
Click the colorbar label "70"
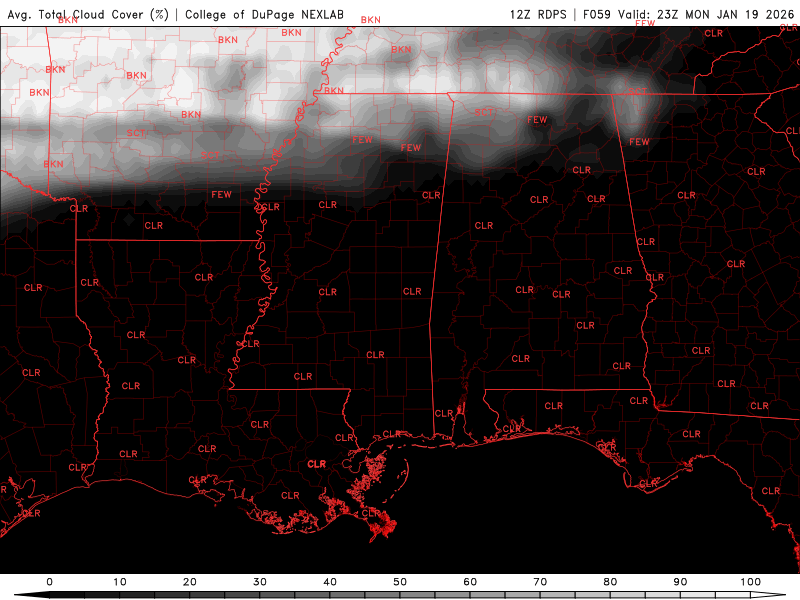coord(540,582)
